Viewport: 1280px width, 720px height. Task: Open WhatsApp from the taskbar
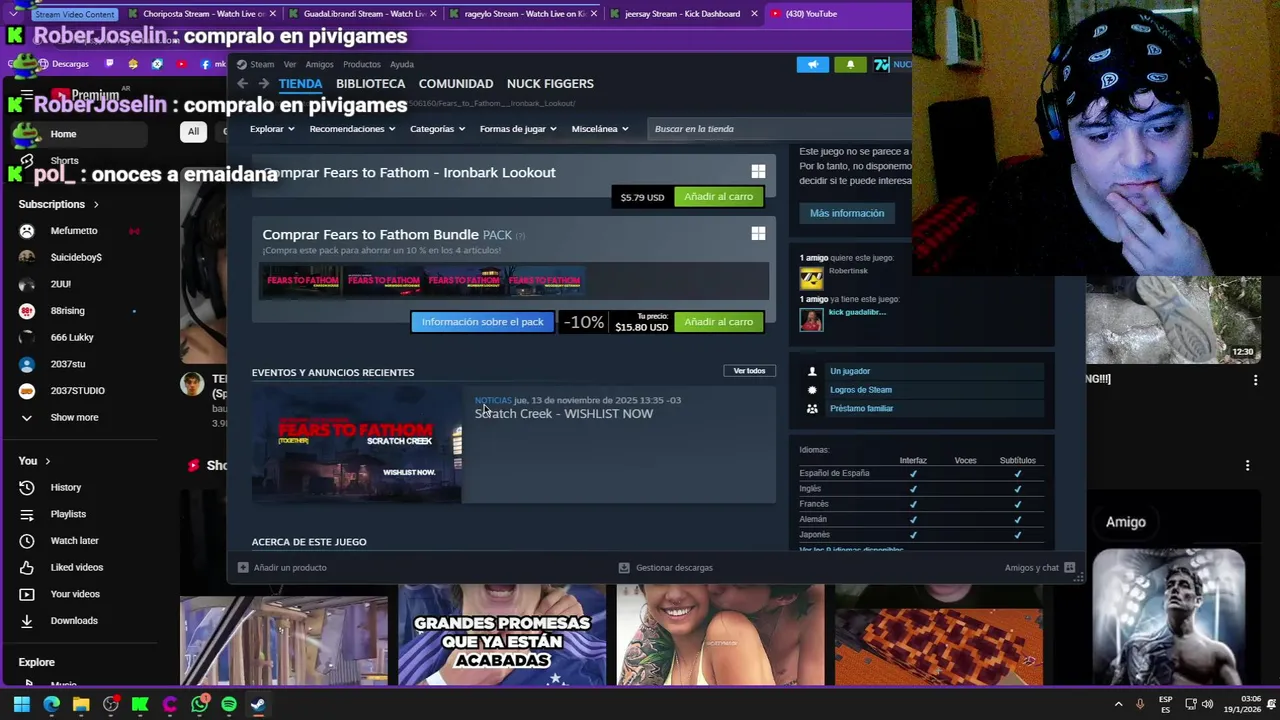click(200, 704)
